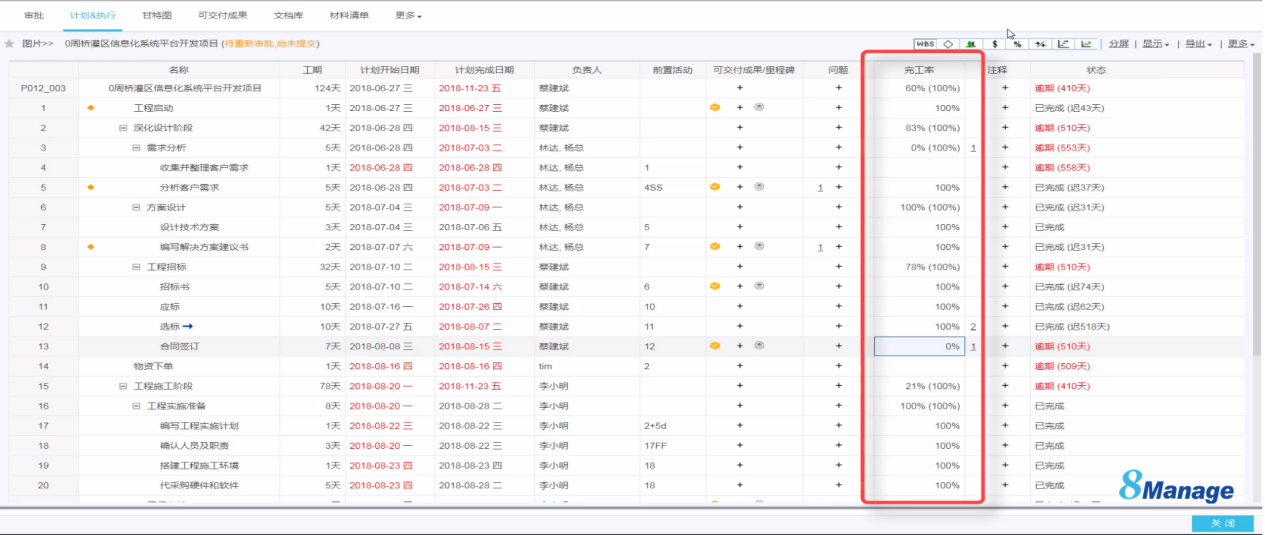
Task: Click the percent sign toolbar icon
Action: pyautogui.click(x=1017, y=44)
